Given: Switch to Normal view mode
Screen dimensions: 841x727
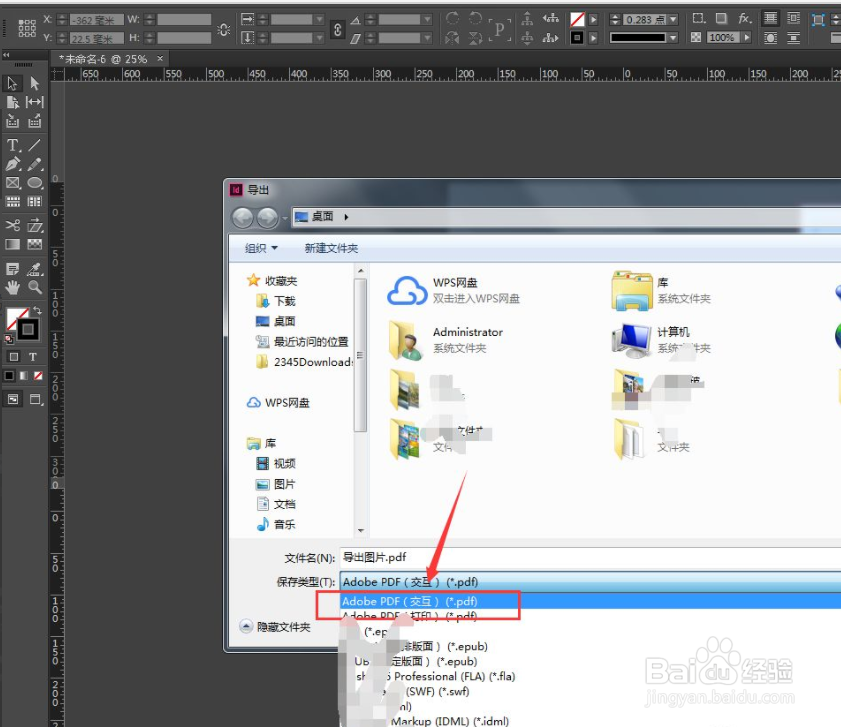Looking at the screenshot, I should [13, 399].
